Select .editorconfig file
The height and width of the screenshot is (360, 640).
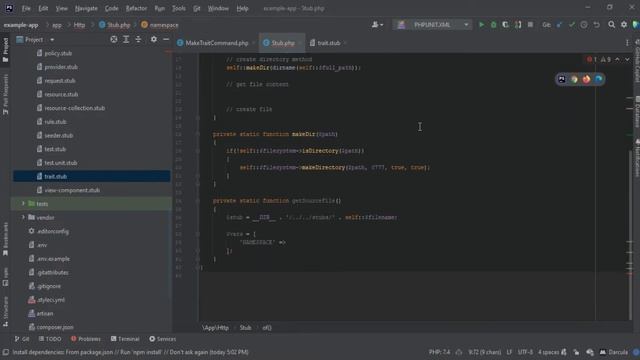53,231
